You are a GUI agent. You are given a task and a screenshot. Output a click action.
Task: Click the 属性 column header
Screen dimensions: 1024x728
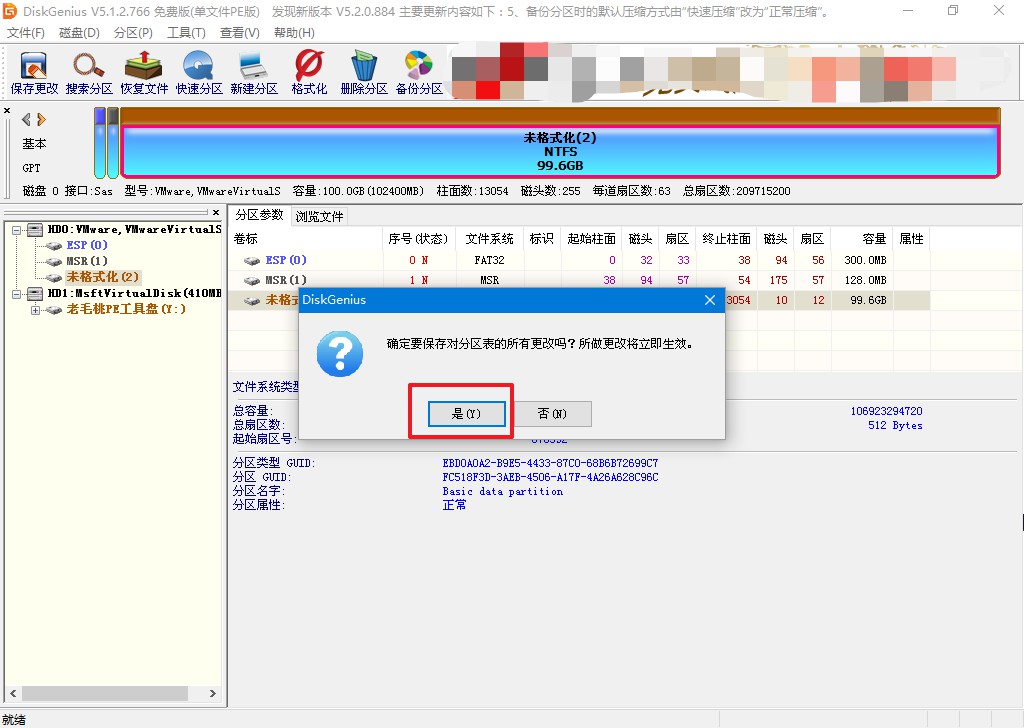point(911,239)
